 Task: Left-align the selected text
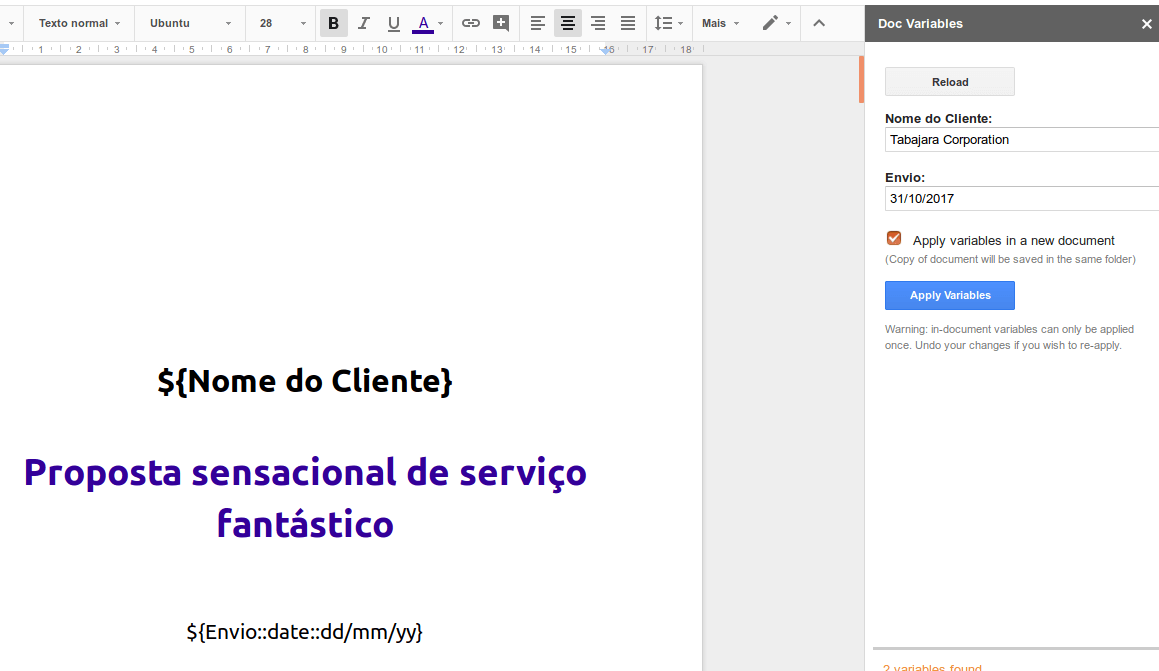pos(537,22)
